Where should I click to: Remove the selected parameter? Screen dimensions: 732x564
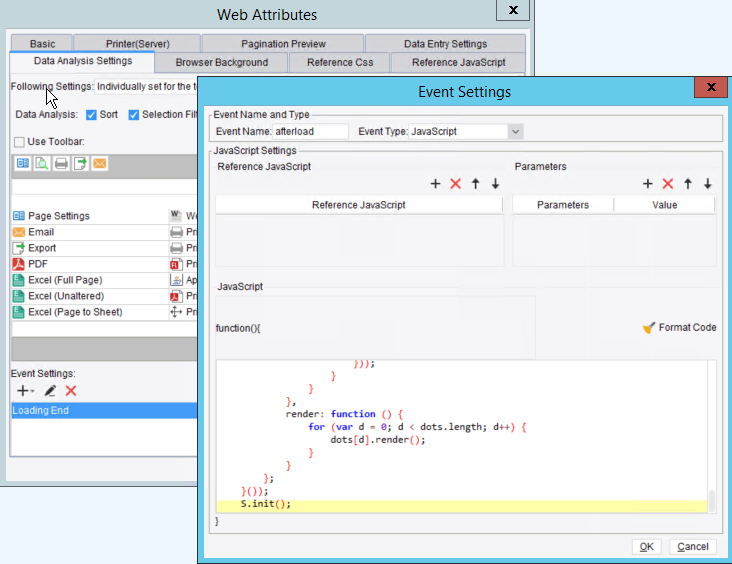[x=668, y=183]
